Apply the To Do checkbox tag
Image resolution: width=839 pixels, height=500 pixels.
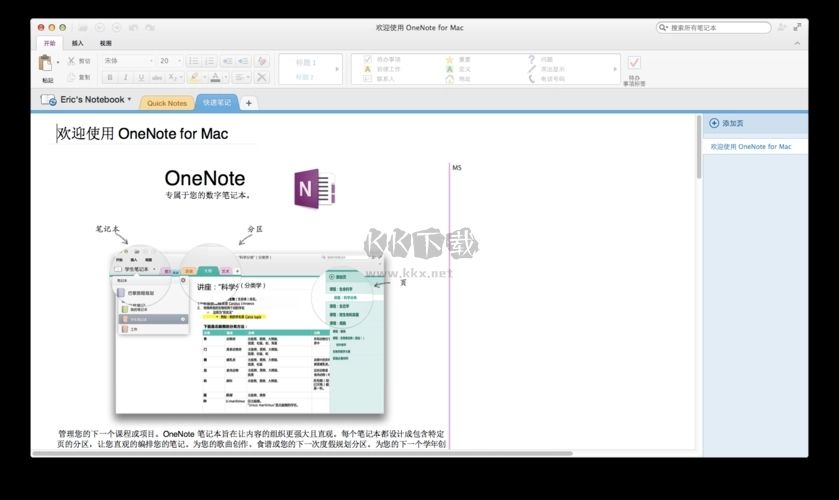[382, 59]
